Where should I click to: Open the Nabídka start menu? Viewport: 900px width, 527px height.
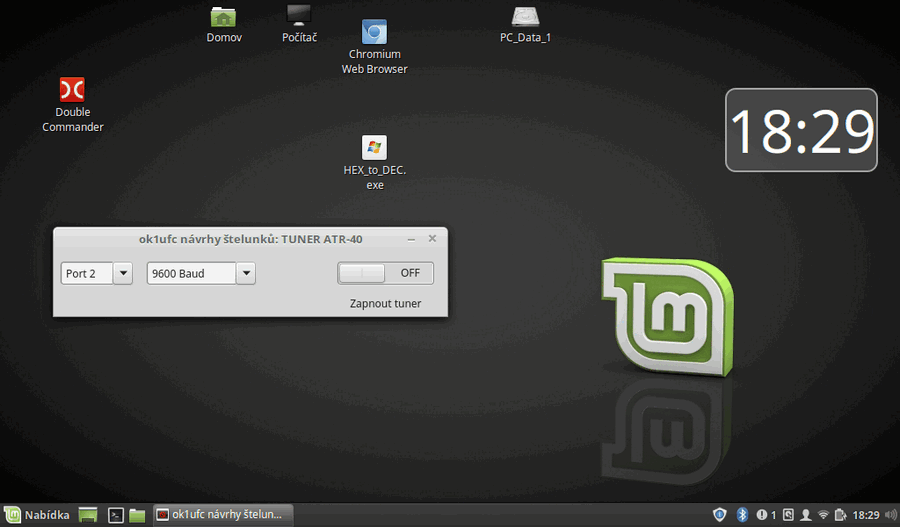click(36, 515)
